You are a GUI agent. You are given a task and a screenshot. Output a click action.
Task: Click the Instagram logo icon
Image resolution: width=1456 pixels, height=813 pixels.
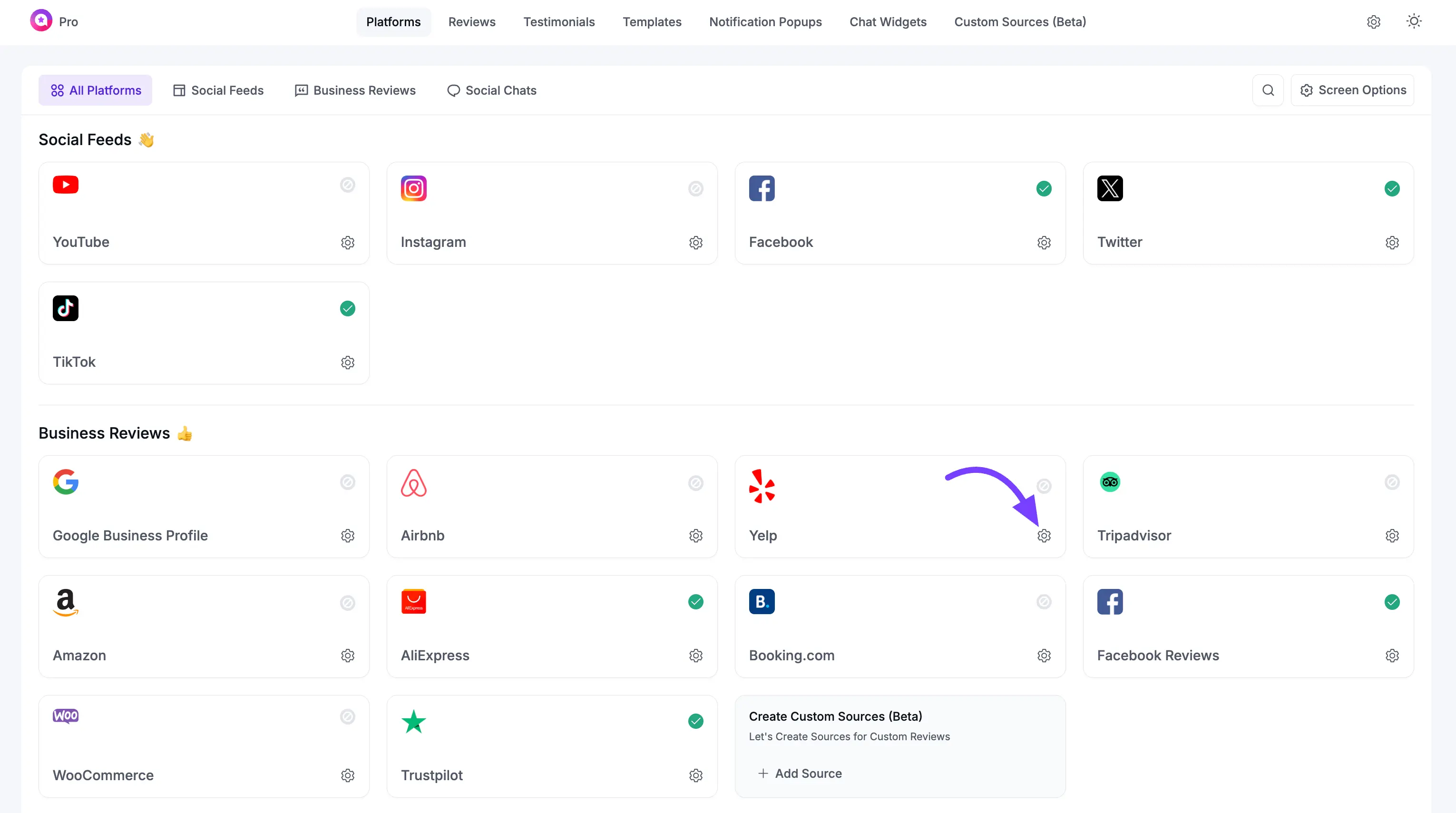coord(413,188)
